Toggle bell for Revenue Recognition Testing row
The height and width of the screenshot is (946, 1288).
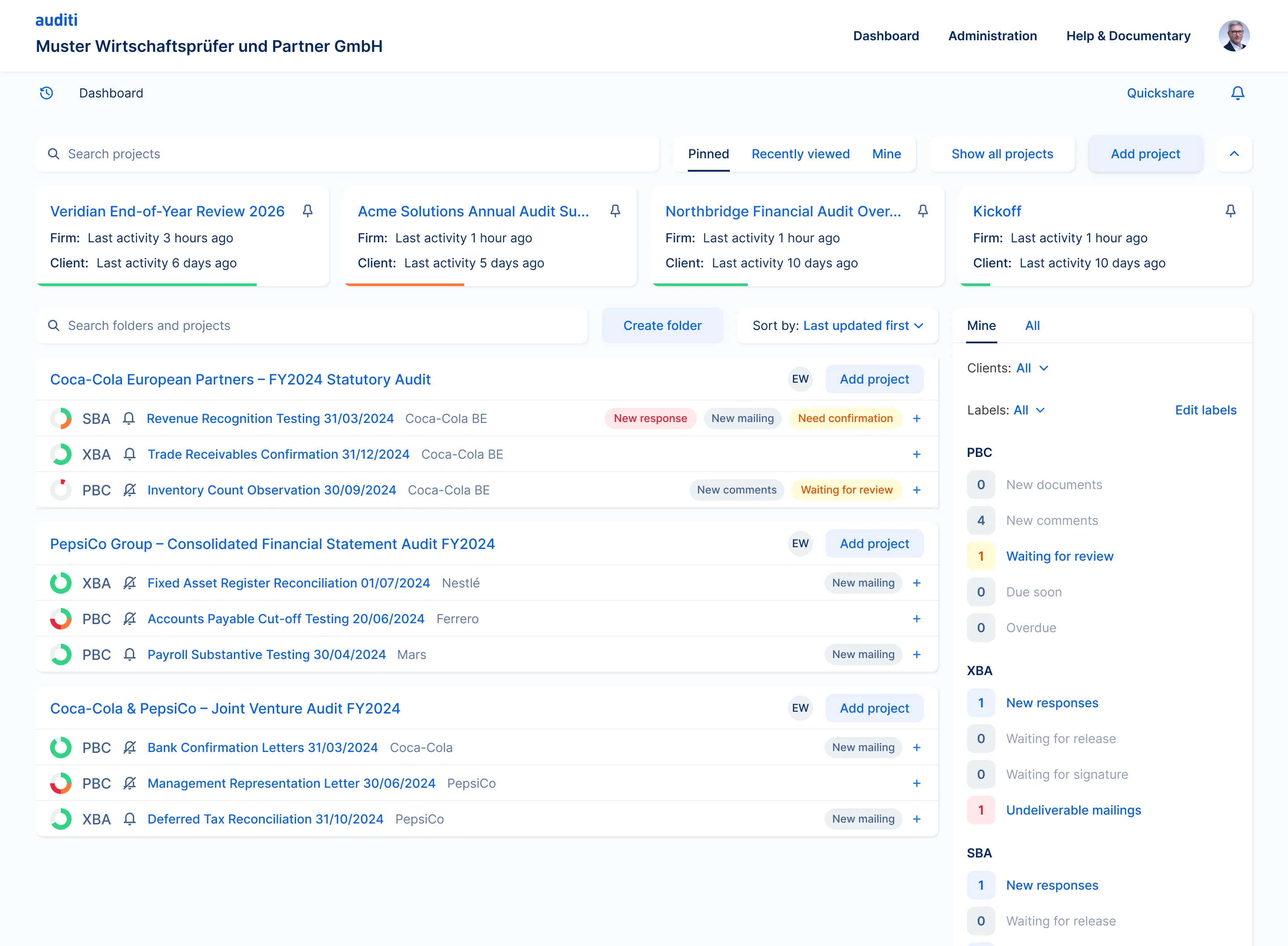pyautogui.click(x=129, y=418)
